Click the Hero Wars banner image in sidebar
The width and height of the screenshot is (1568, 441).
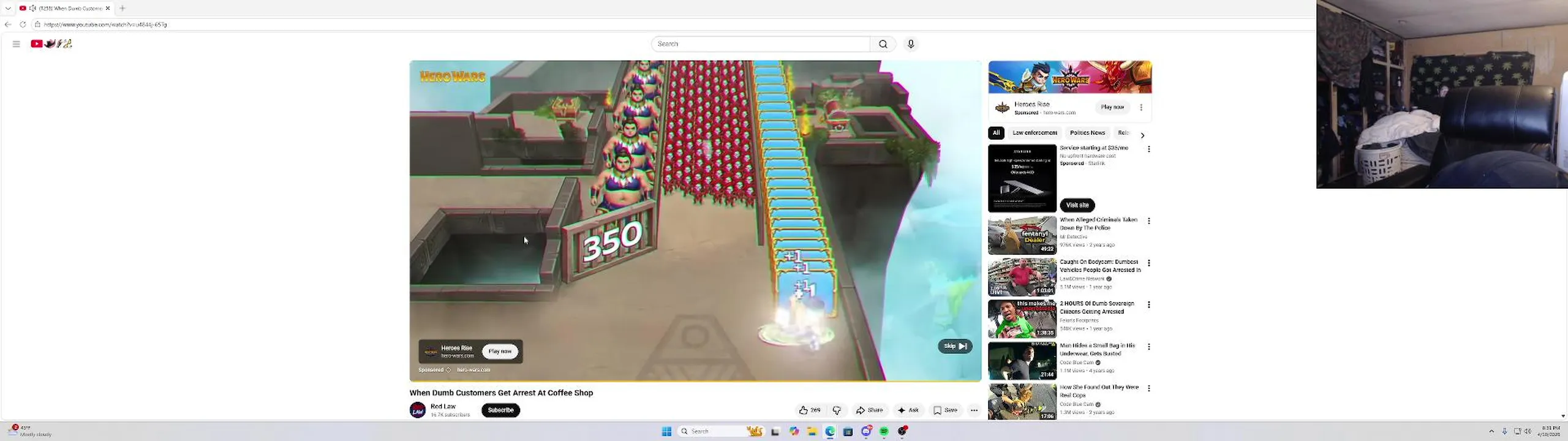coord(1070,77)
